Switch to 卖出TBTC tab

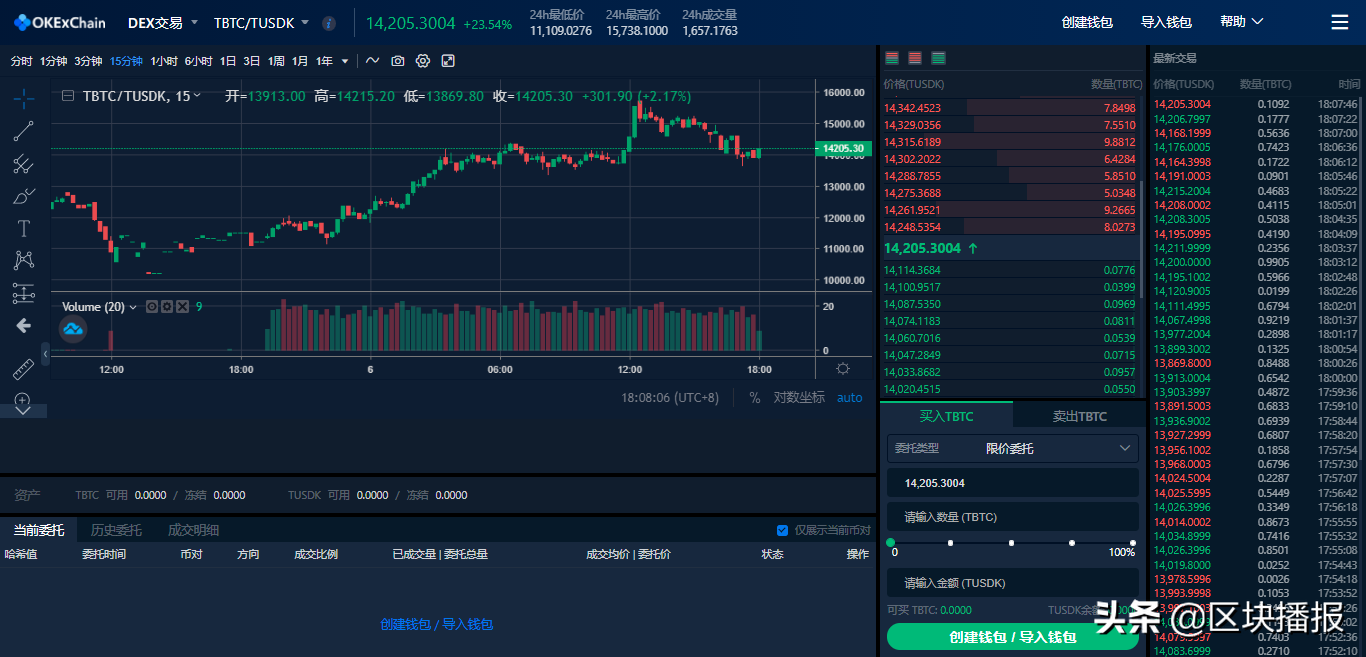(1079, 416)
